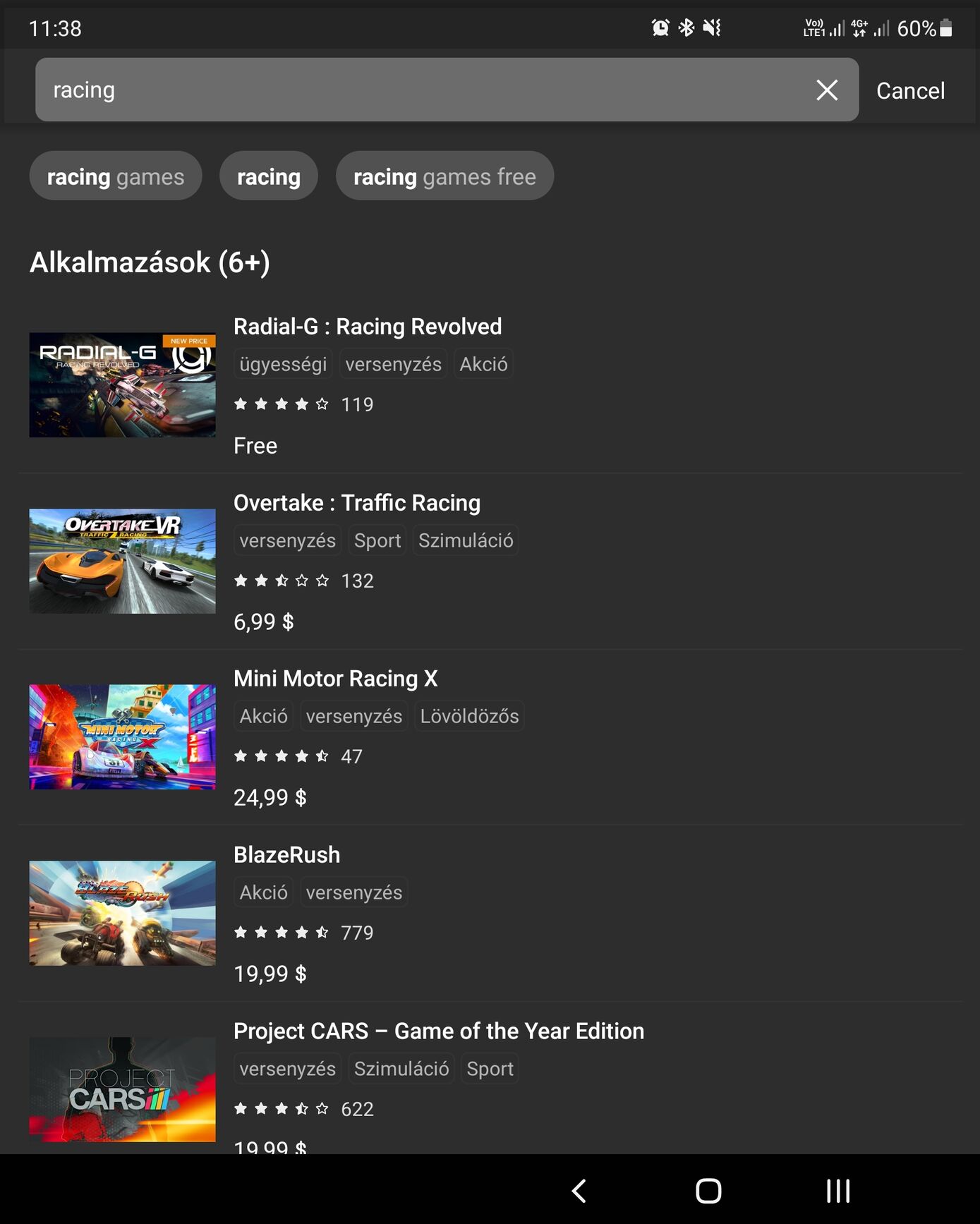
Task: Open the Mini Motor Racing X title
Action: 336,679
